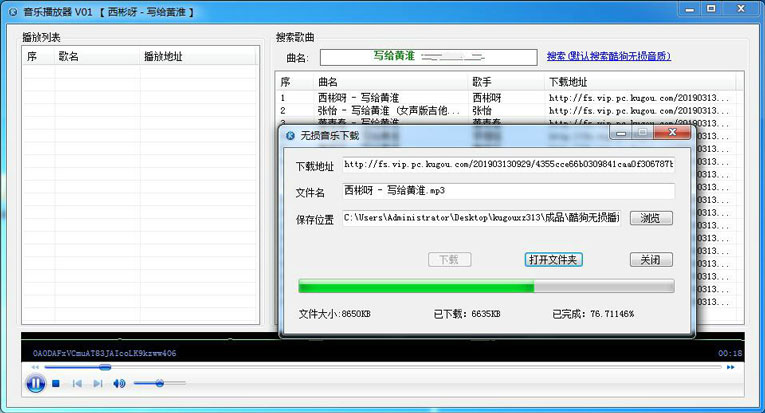The height and width of the screenshot is (413, 765).
Task: Click the rewind arrows at seek bar start
Action: tap(35, 367)
